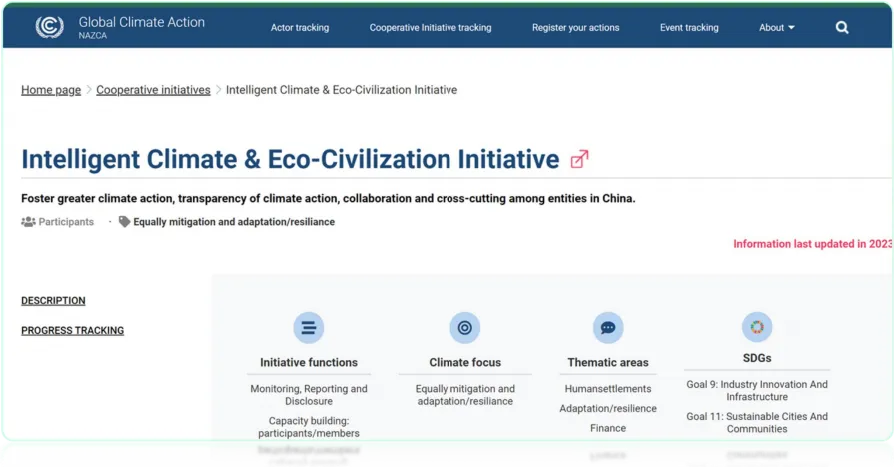Open Cooperative Initiative tracking menu item
895x468 pixels.
point(430,28)
